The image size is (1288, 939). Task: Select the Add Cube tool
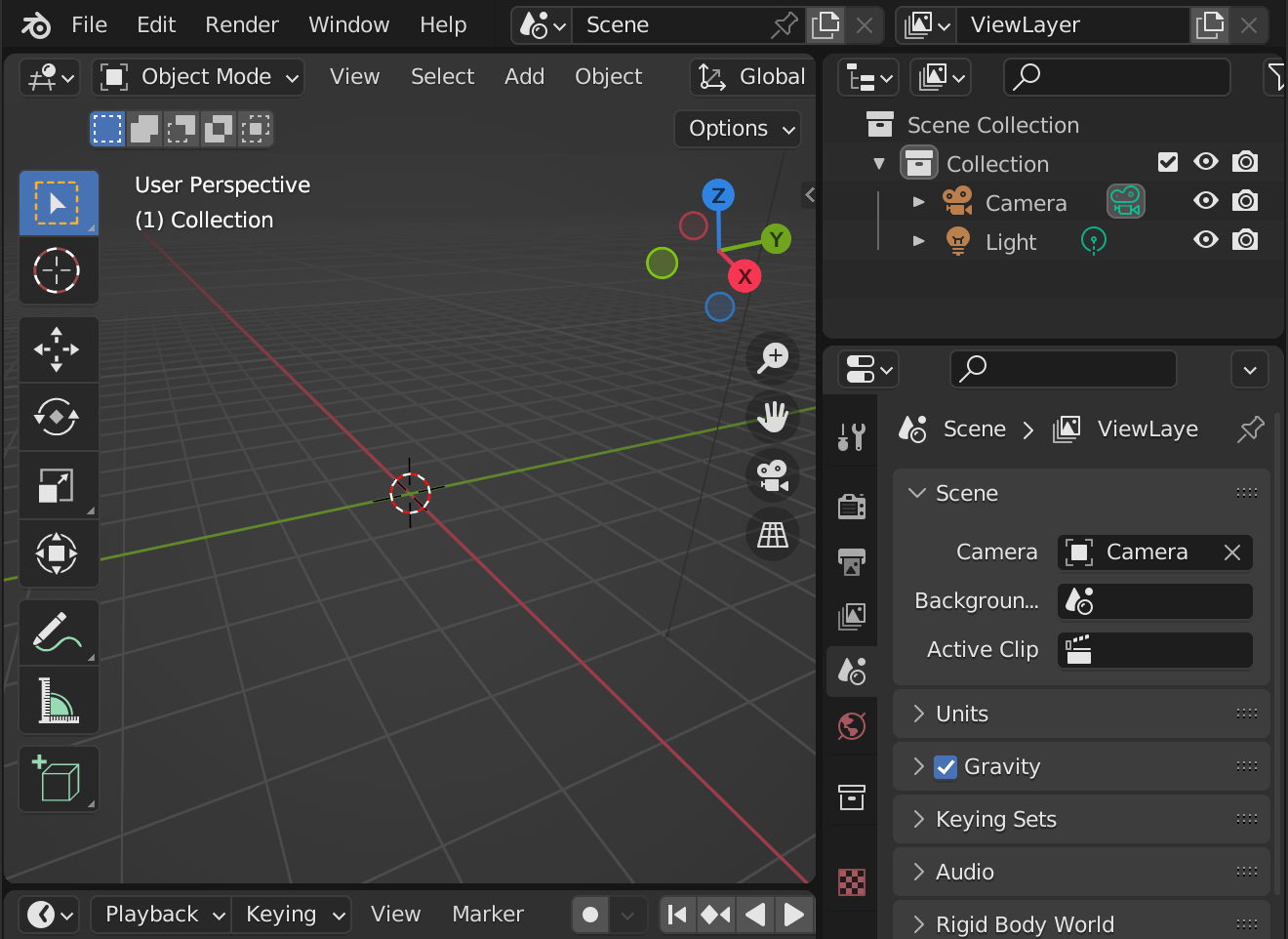pos(59,779)
